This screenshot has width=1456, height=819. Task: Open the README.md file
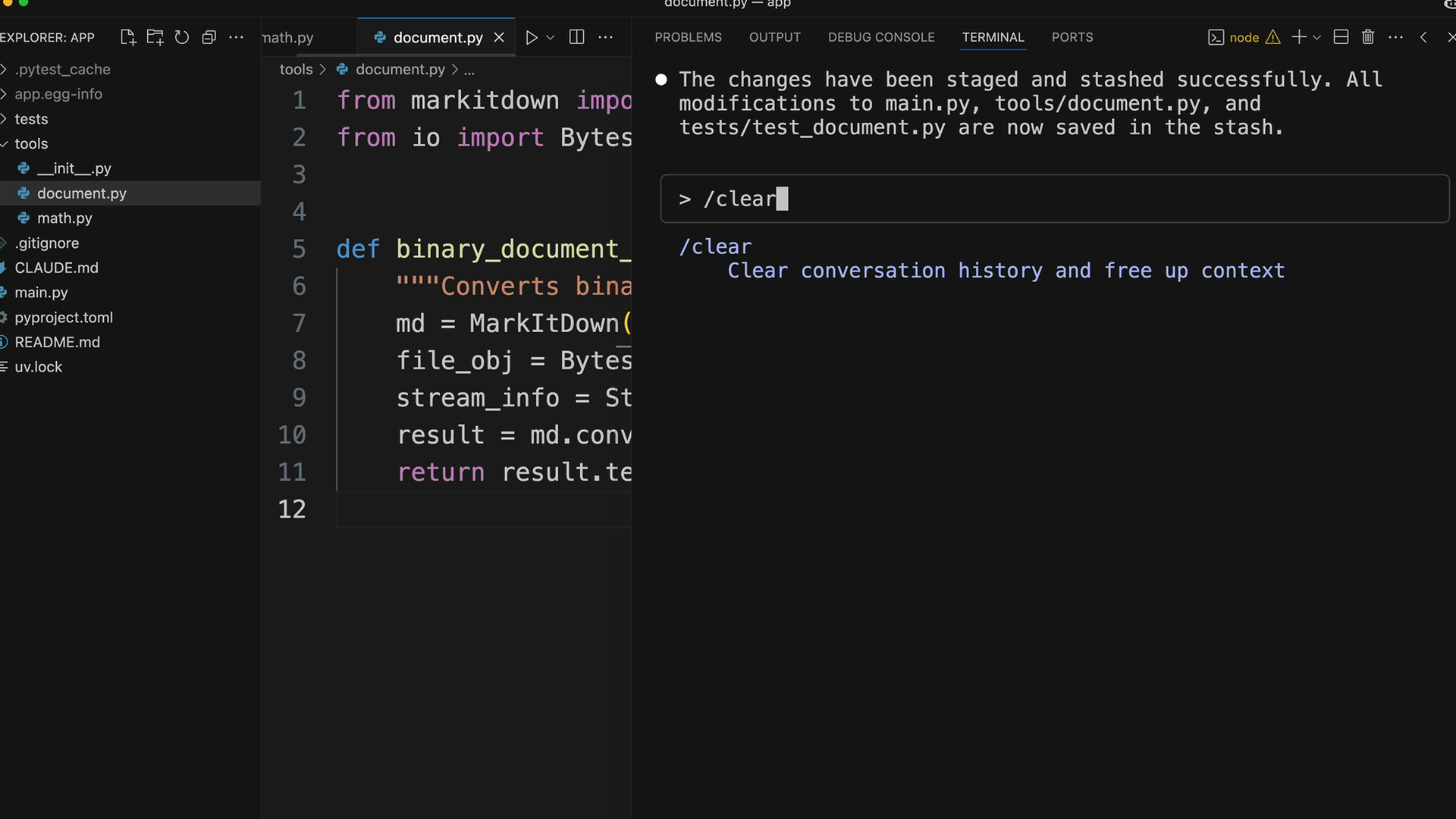(x=130, y=342)
